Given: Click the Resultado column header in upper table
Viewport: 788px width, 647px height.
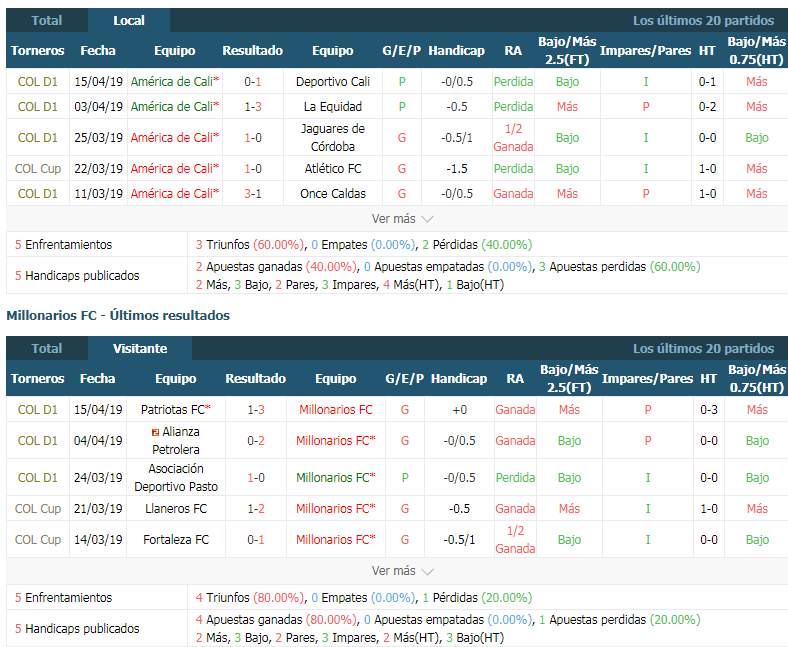Looking at the screenshot, I should [253, 50].
